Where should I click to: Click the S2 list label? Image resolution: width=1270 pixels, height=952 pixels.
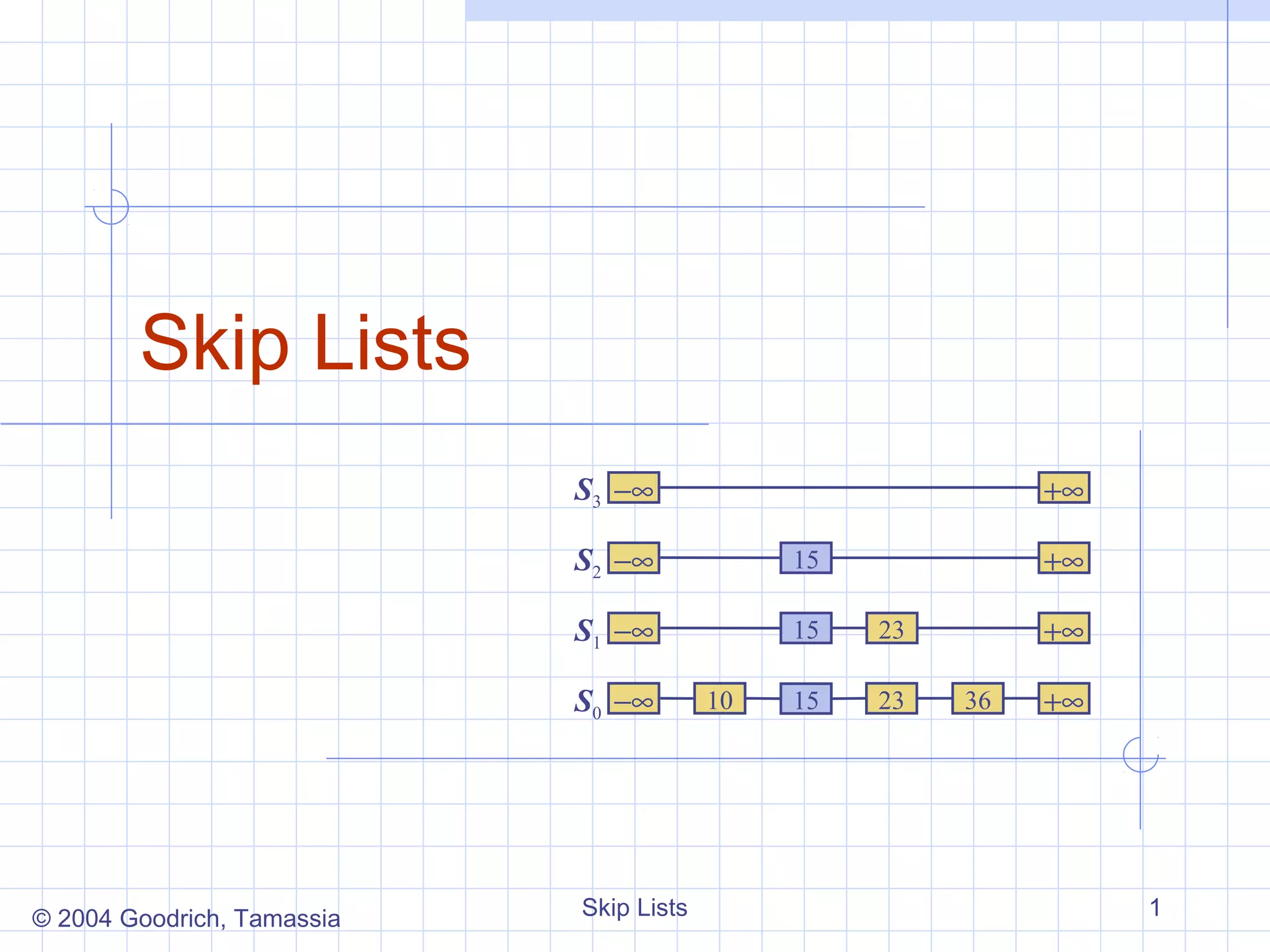[x=586, y=562]
